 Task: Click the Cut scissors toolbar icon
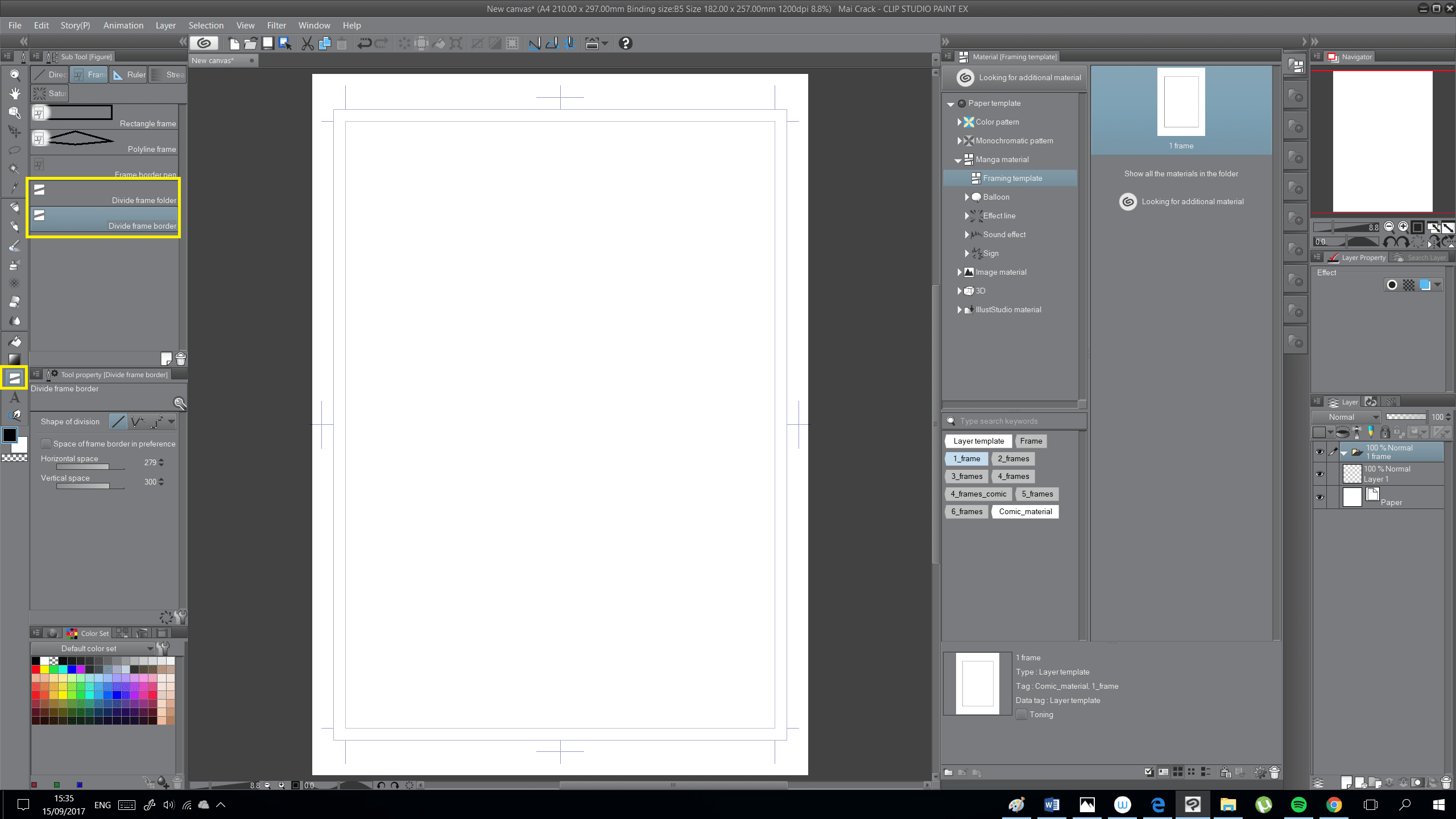pos(307,43)
